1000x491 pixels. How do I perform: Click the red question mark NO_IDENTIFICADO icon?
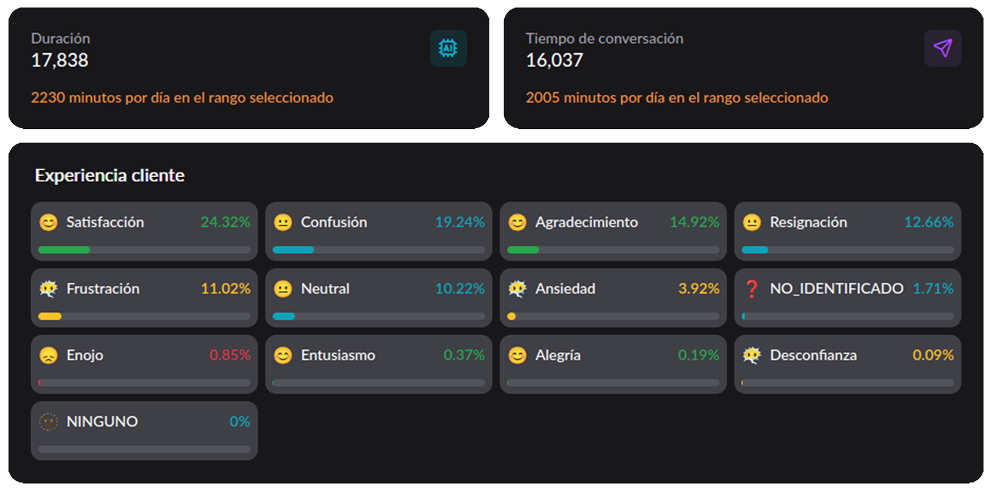click(x=752, y=289)
